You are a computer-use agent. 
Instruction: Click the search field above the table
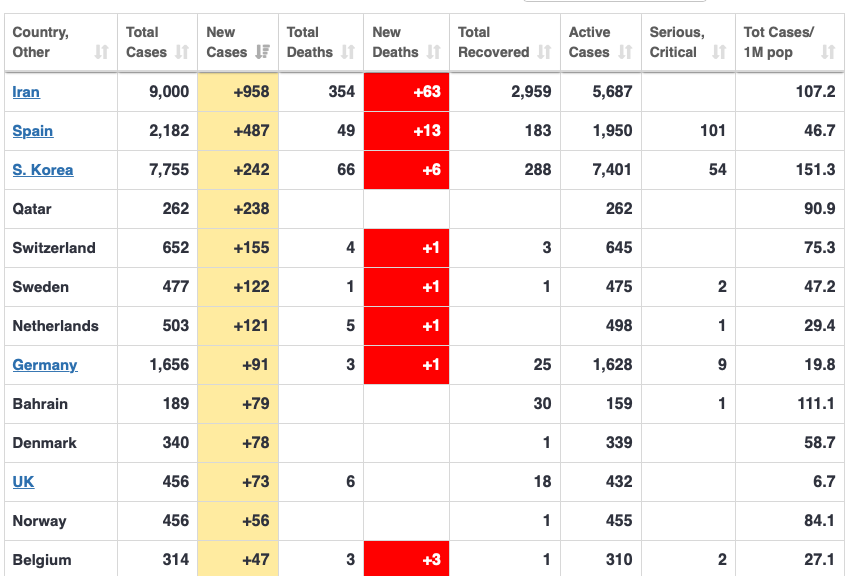(600, 1)
